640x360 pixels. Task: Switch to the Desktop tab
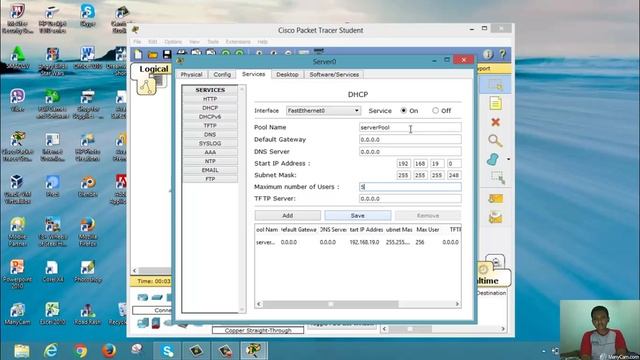point(287,75)
